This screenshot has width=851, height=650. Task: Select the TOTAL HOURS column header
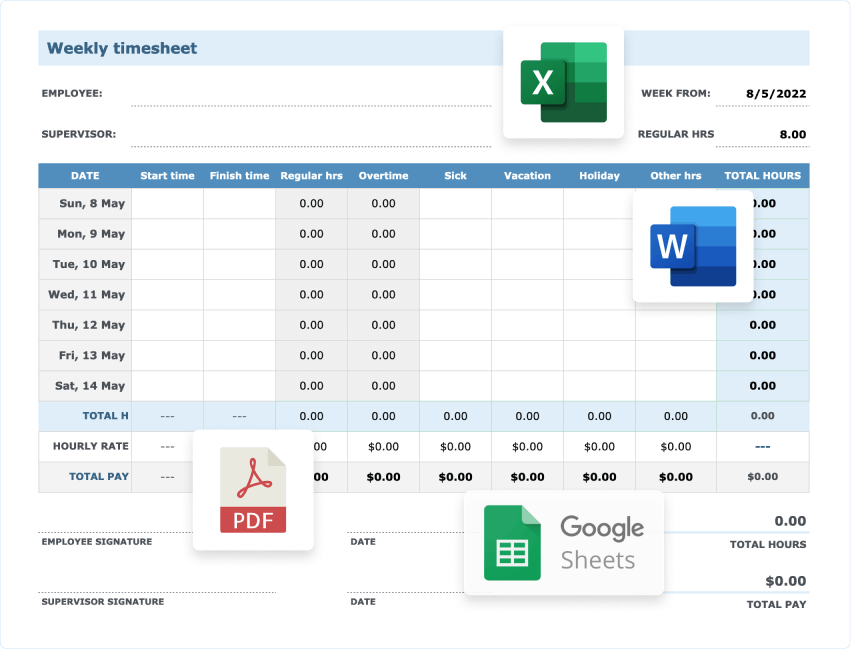762,175
